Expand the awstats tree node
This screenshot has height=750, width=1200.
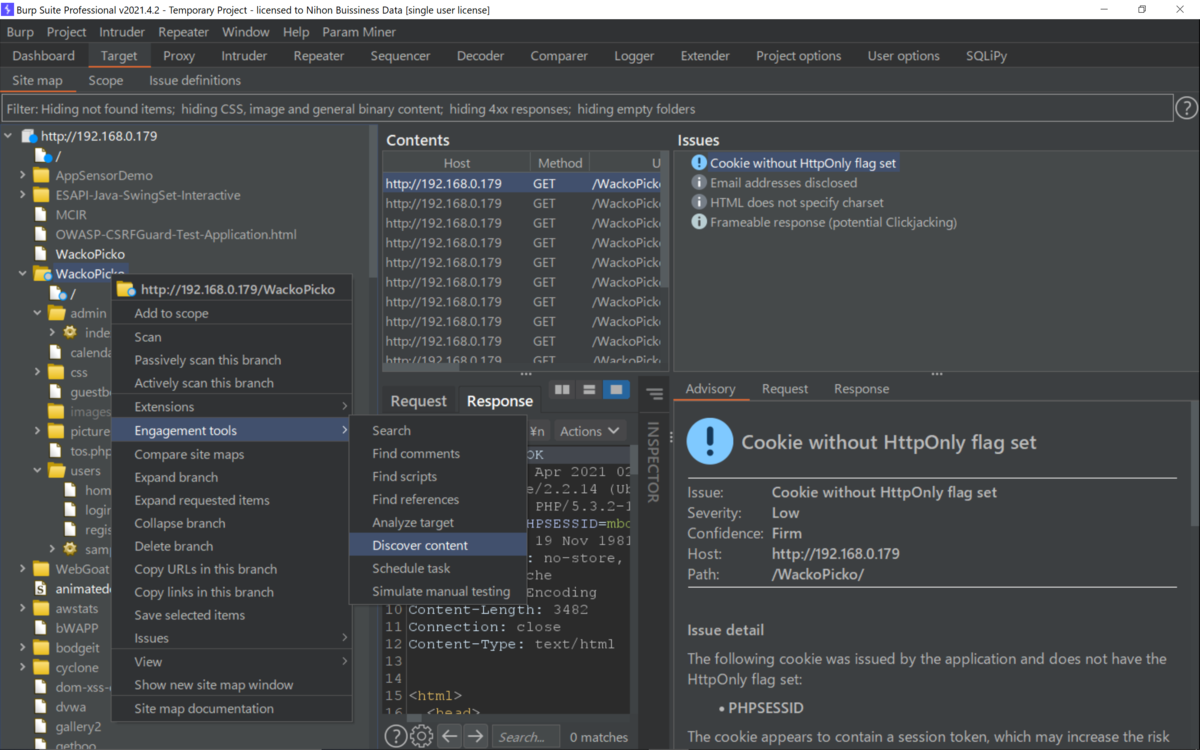23,608
